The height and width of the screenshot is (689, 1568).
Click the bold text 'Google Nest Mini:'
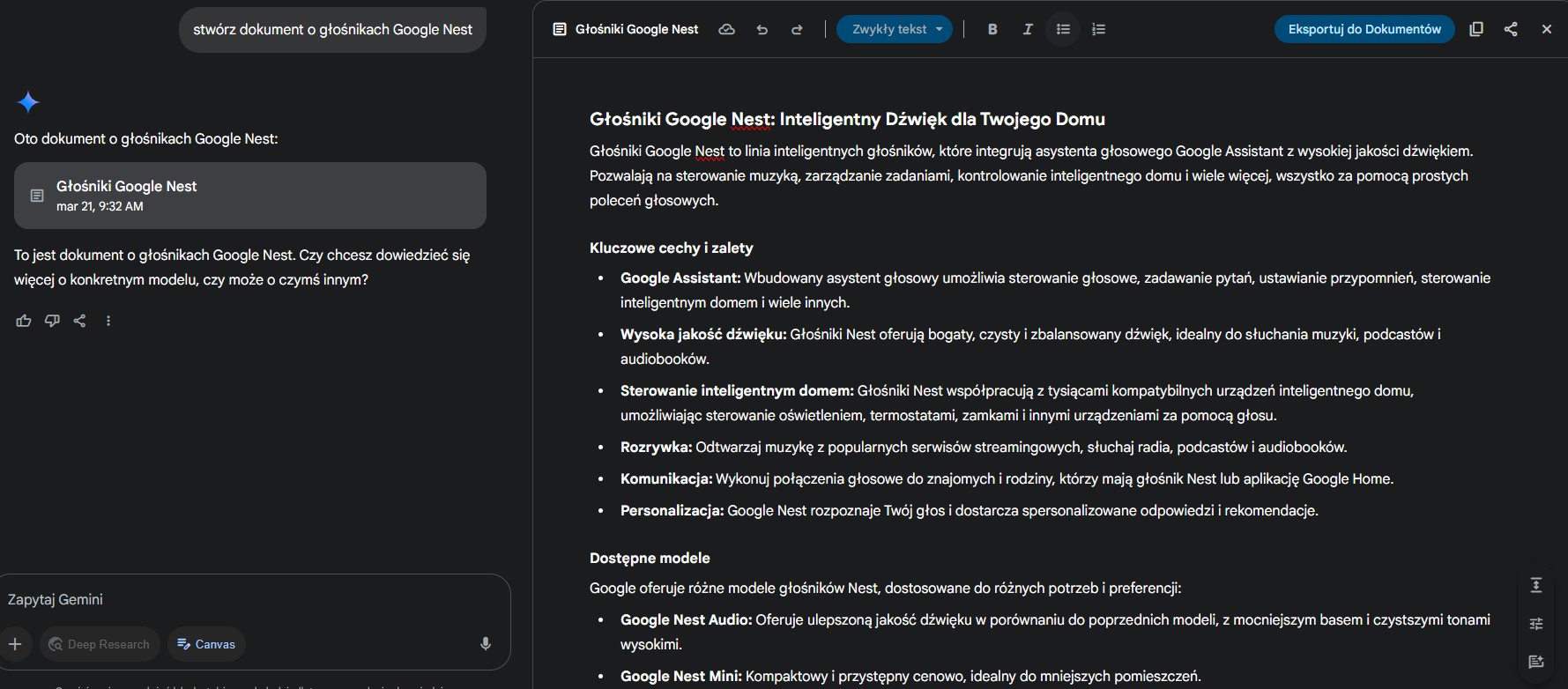(x=681, y=676)
